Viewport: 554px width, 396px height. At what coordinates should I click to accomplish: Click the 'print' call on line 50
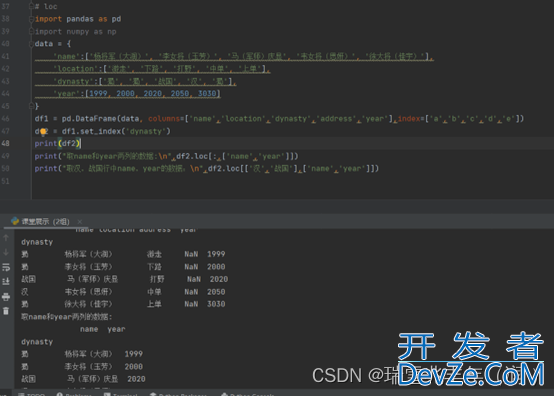pos(46,169)
